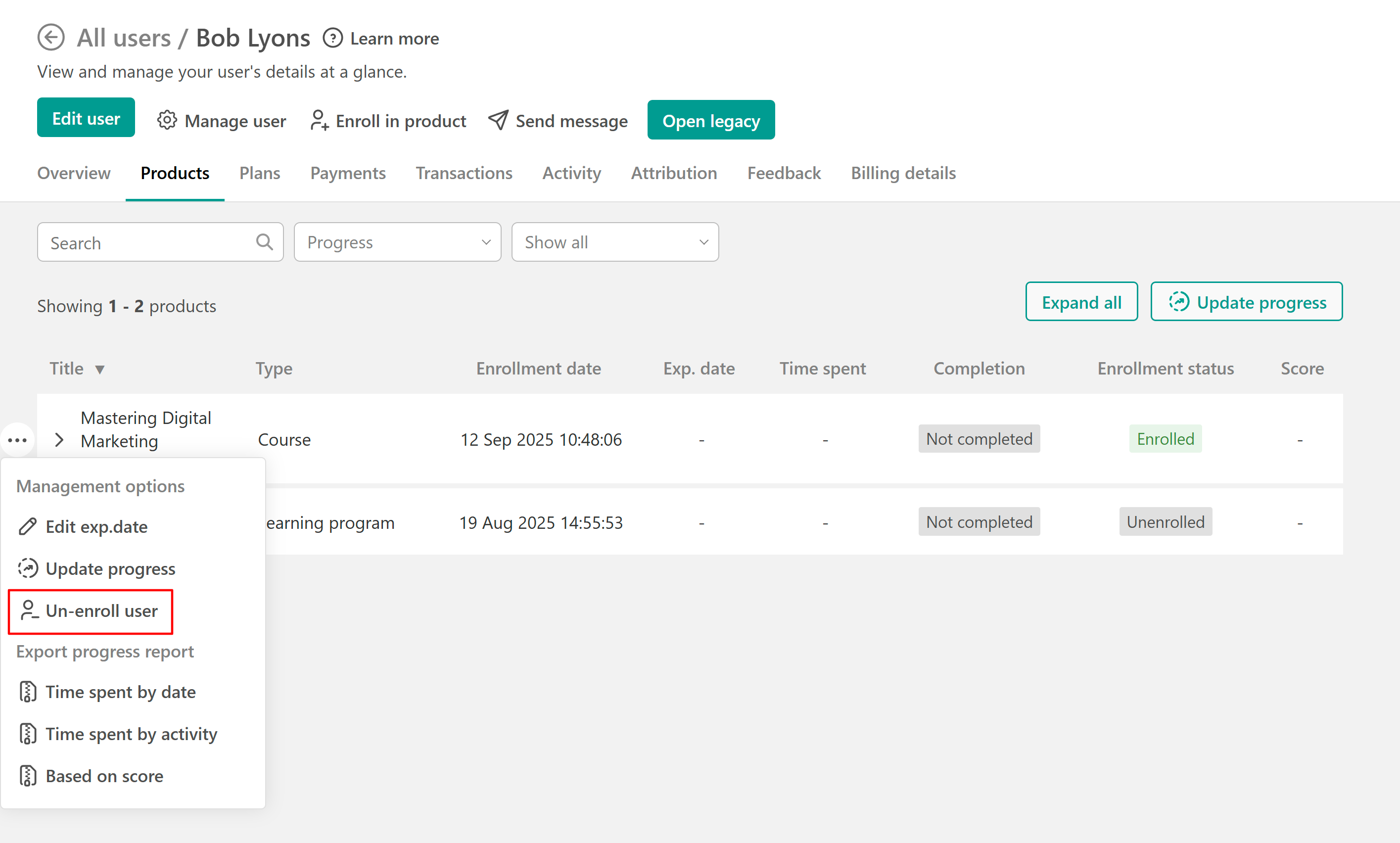Image resolution: width=1400 pixels, height=843 pixels.
Task: Switch to the Attribution tab
Action: (x=674, y=173)
